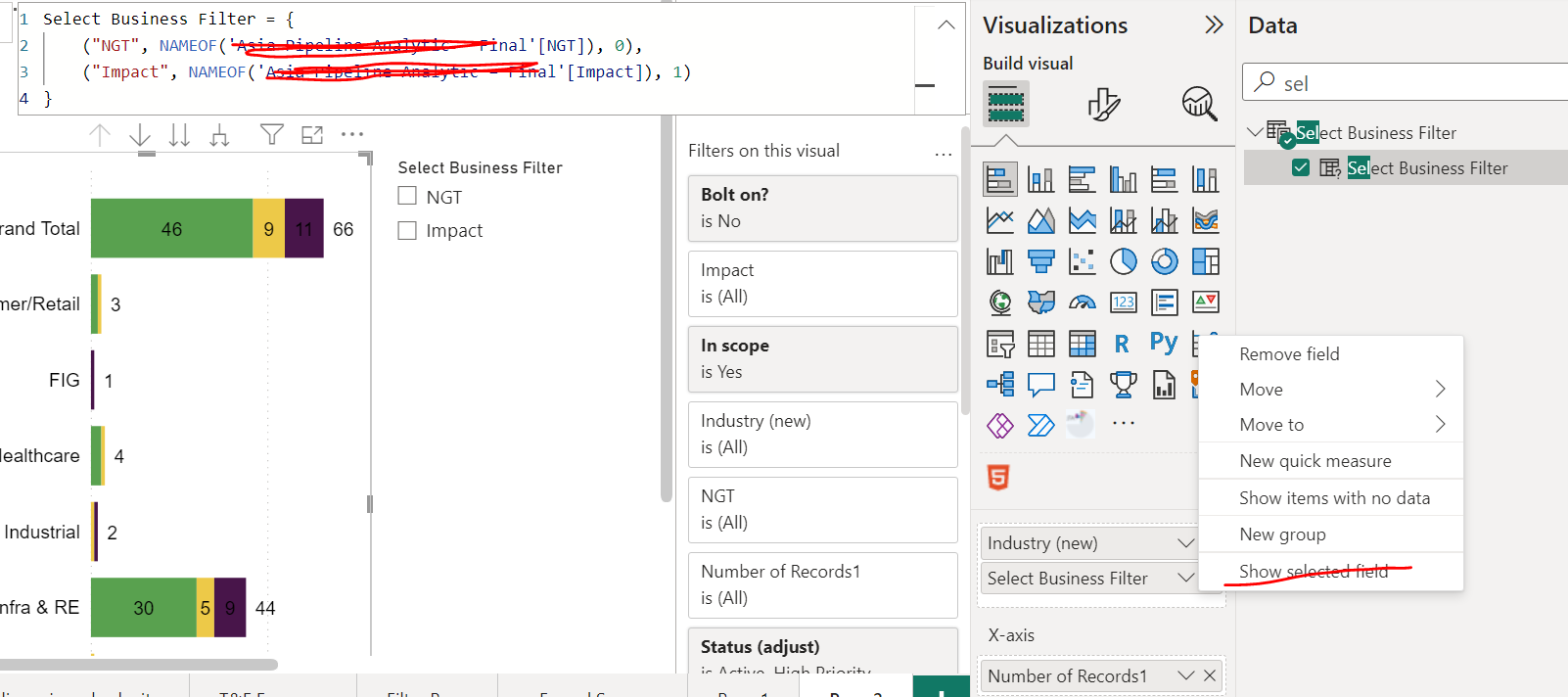Select the pie chart visual

point(1124,261)
